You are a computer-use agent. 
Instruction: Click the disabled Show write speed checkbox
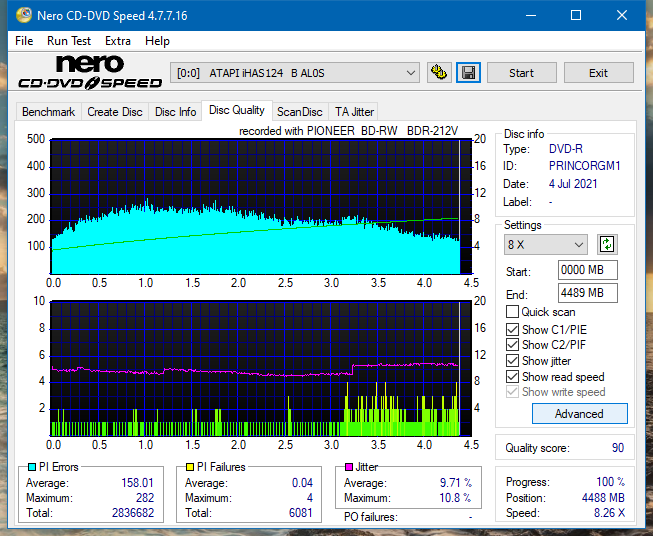pos(512,392)
